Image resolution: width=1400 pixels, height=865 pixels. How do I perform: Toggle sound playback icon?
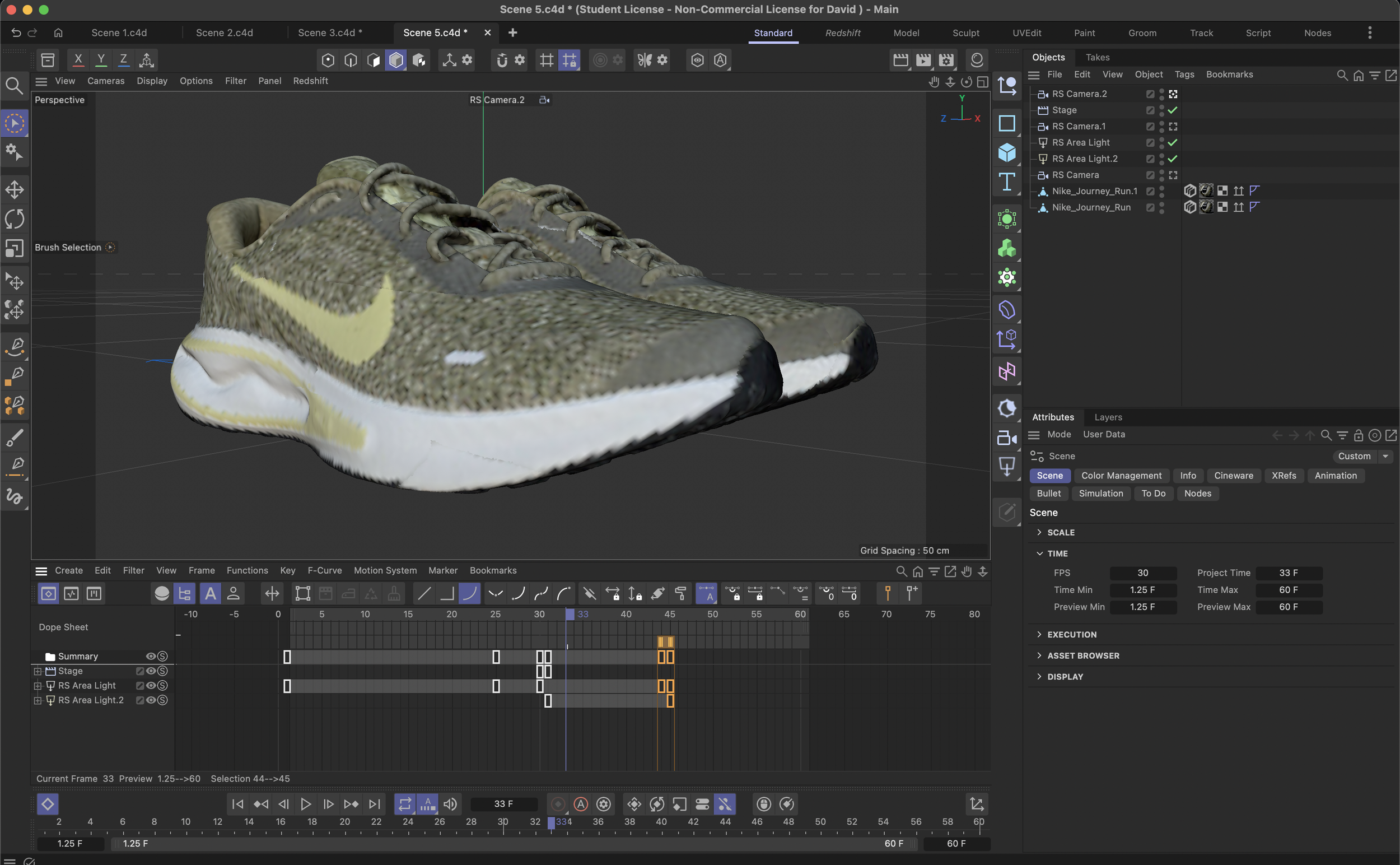tap(451, 804)
